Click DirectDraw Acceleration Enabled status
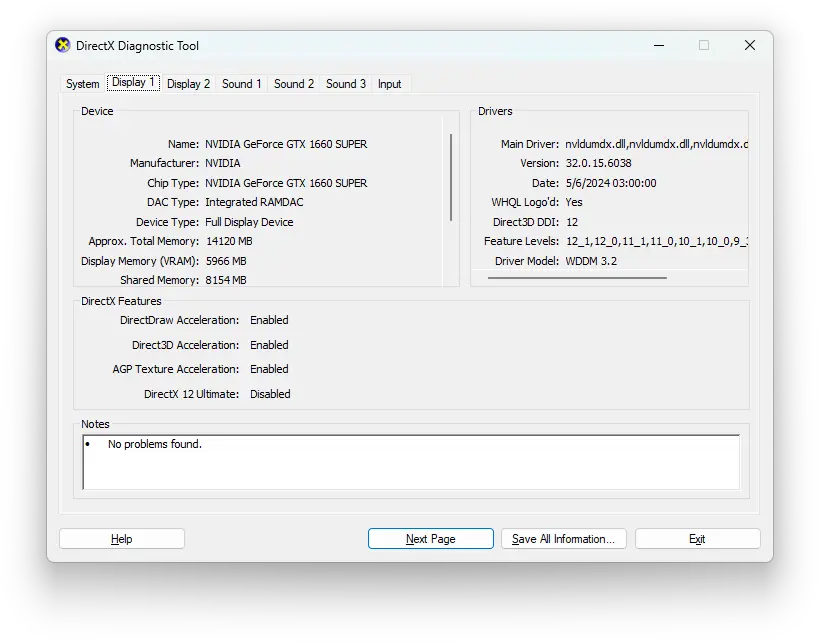819x642 pixels. coord(269,320)
